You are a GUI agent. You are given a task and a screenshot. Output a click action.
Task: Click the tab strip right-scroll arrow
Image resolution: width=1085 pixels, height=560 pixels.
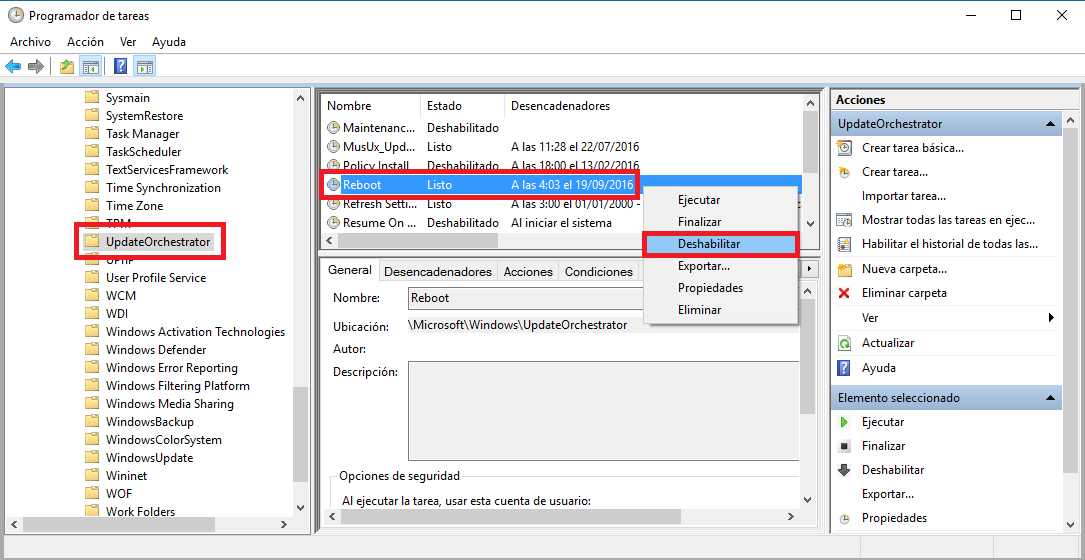point(809,269)
